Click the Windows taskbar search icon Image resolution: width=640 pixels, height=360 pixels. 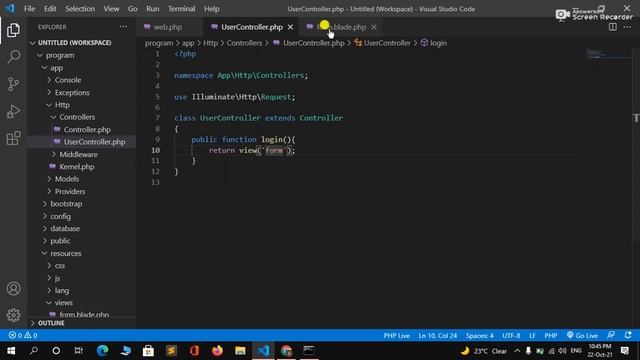(34, 351)
